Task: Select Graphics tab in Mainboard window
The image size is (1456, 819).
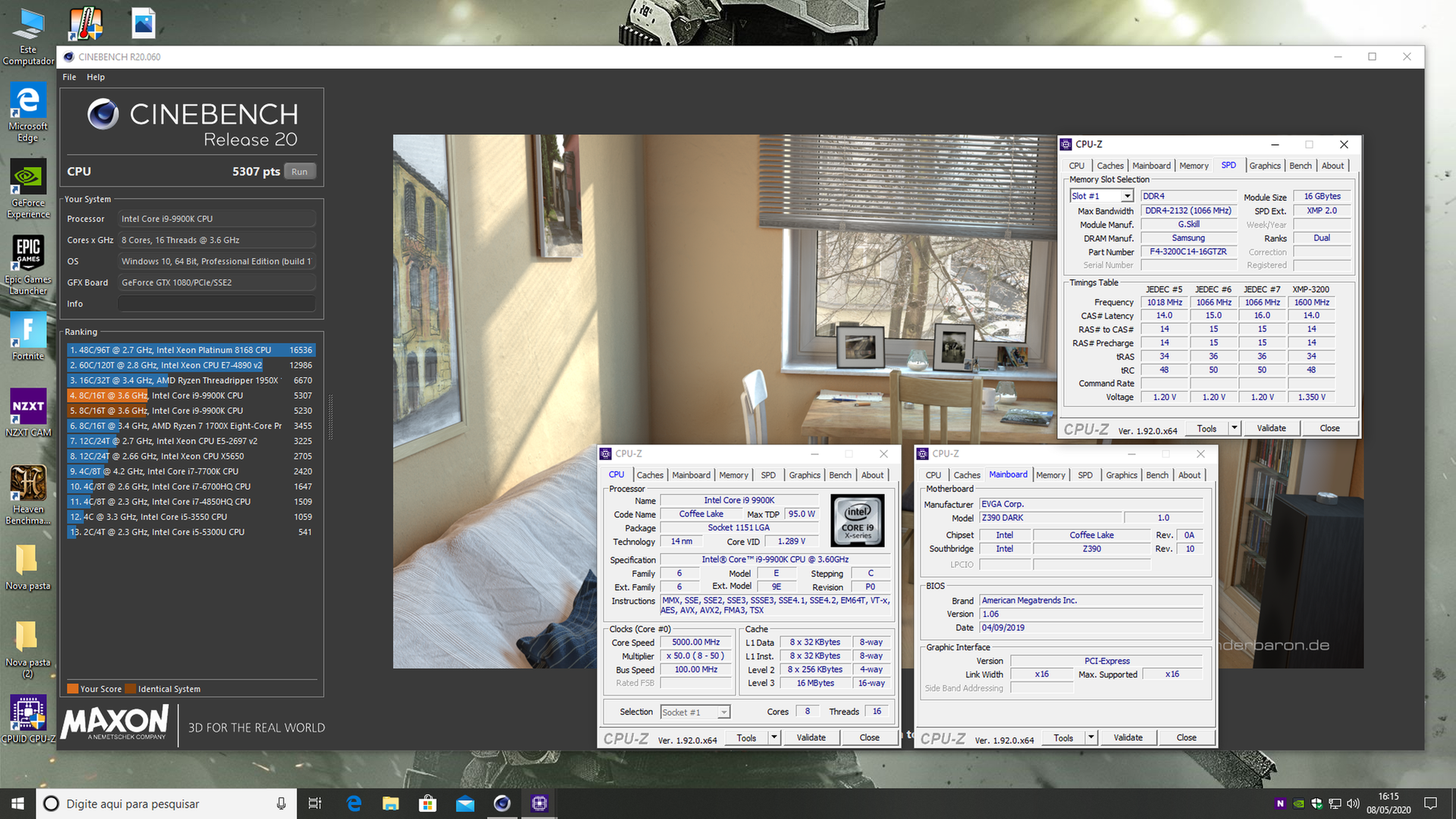Action: click(x=1121, y=475)
